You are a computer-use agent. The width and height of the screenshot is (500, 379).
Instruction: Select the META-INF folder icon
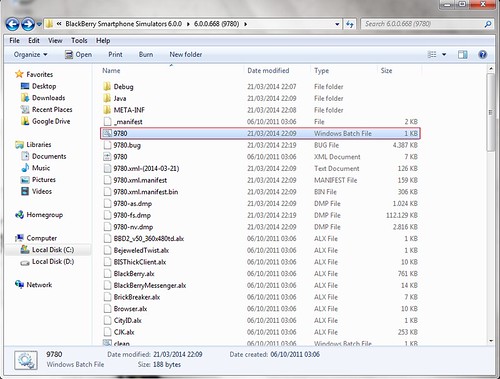click(x=107, y=110)
